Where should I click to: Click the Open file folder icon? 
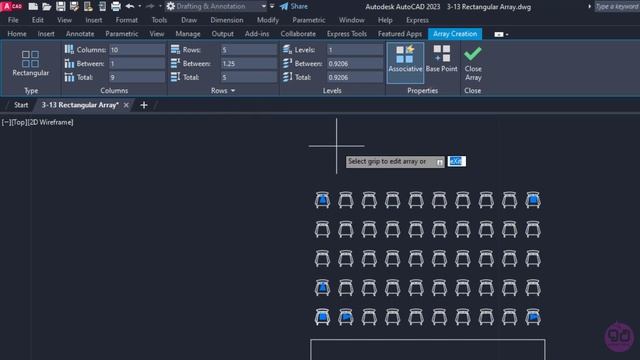[47, 6]
